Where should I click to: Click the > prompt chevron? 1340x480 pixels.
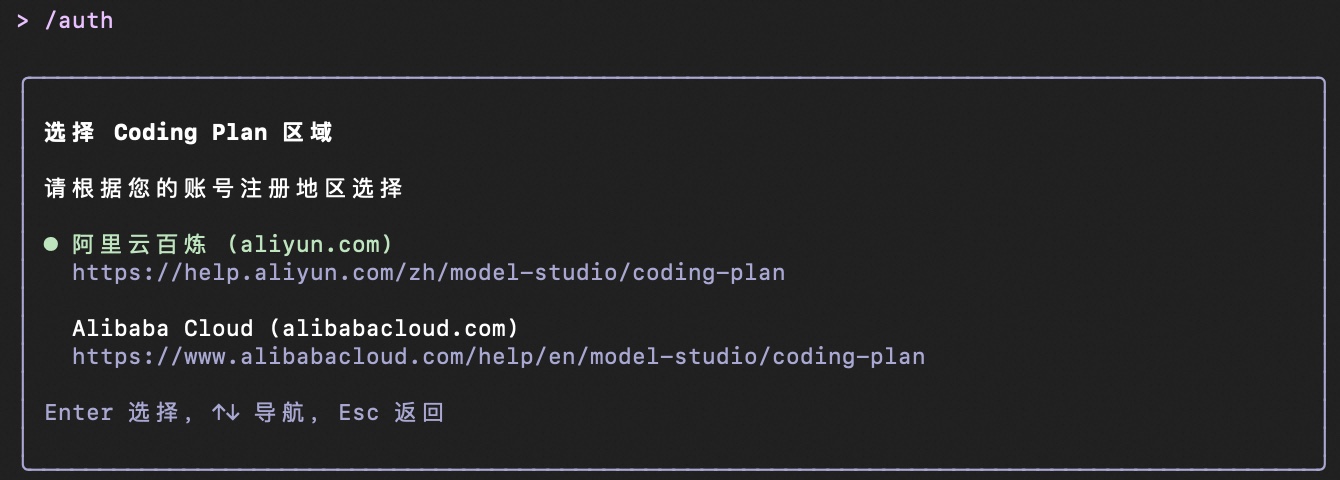[23, 20]
